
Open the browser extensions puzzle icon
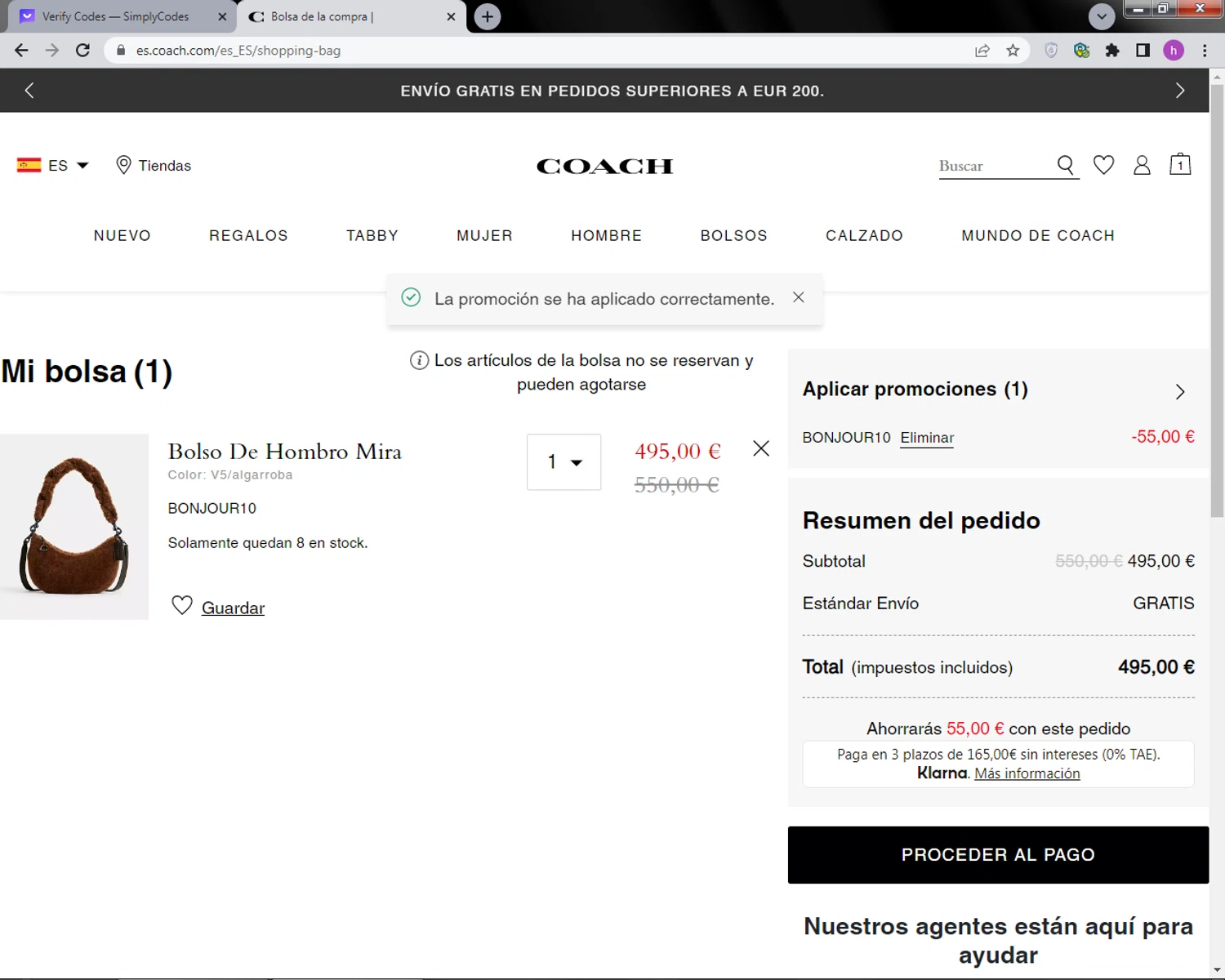point(1112,51)
